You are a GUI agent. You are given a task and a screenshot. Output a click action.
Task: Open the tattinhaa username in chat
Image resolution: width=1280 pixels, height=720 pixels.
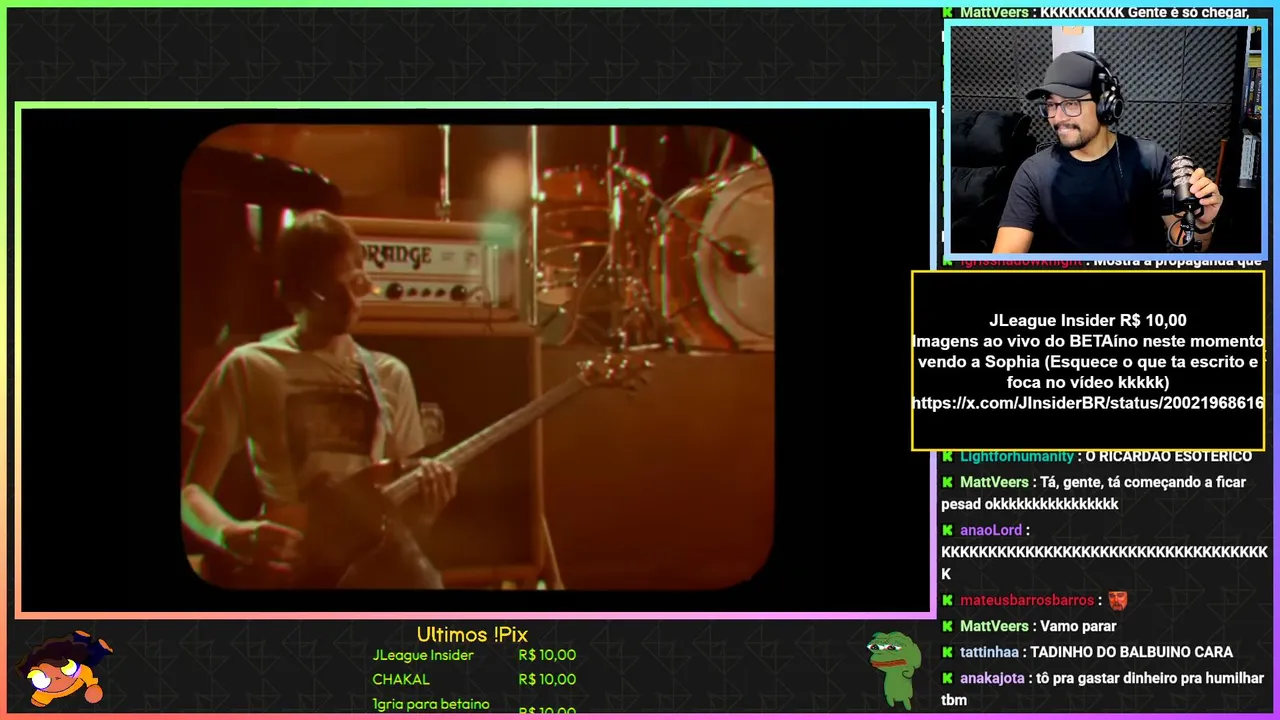989,652
